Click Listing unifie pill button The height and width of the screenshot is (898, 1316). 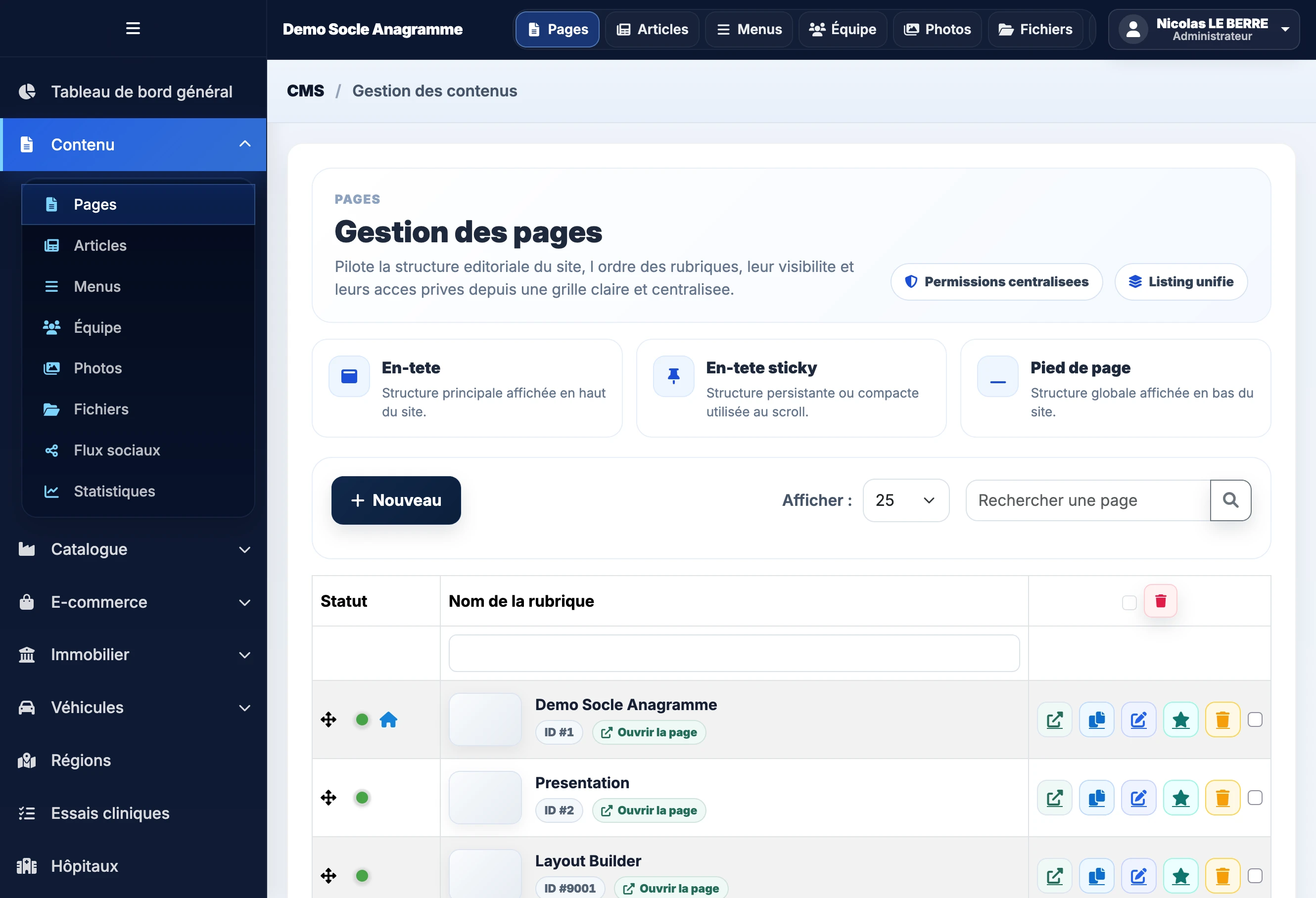(x=1180, y=282)
